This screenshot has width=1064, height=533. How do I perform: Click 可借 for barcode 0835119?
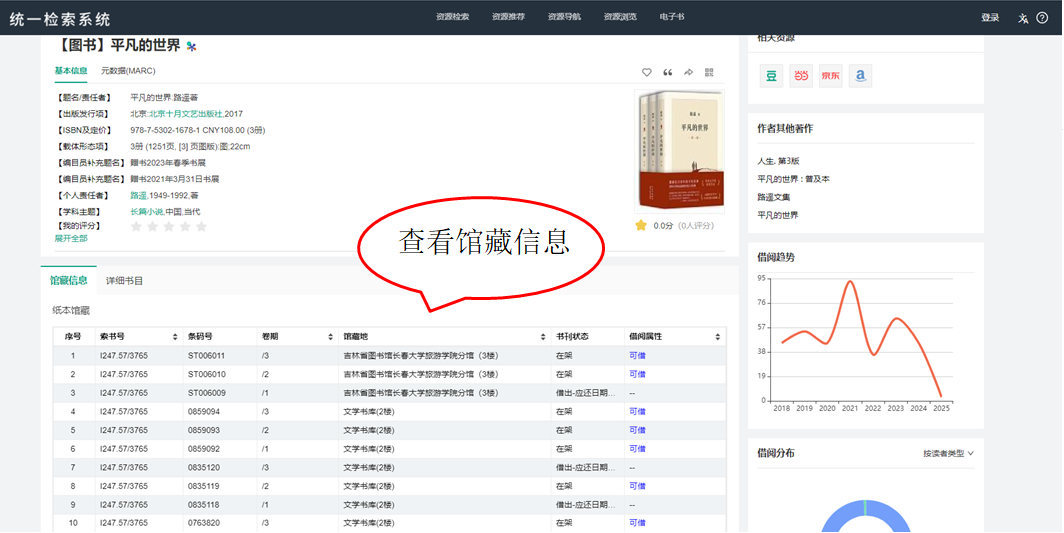pyautogui.click(x=637, y=486)
